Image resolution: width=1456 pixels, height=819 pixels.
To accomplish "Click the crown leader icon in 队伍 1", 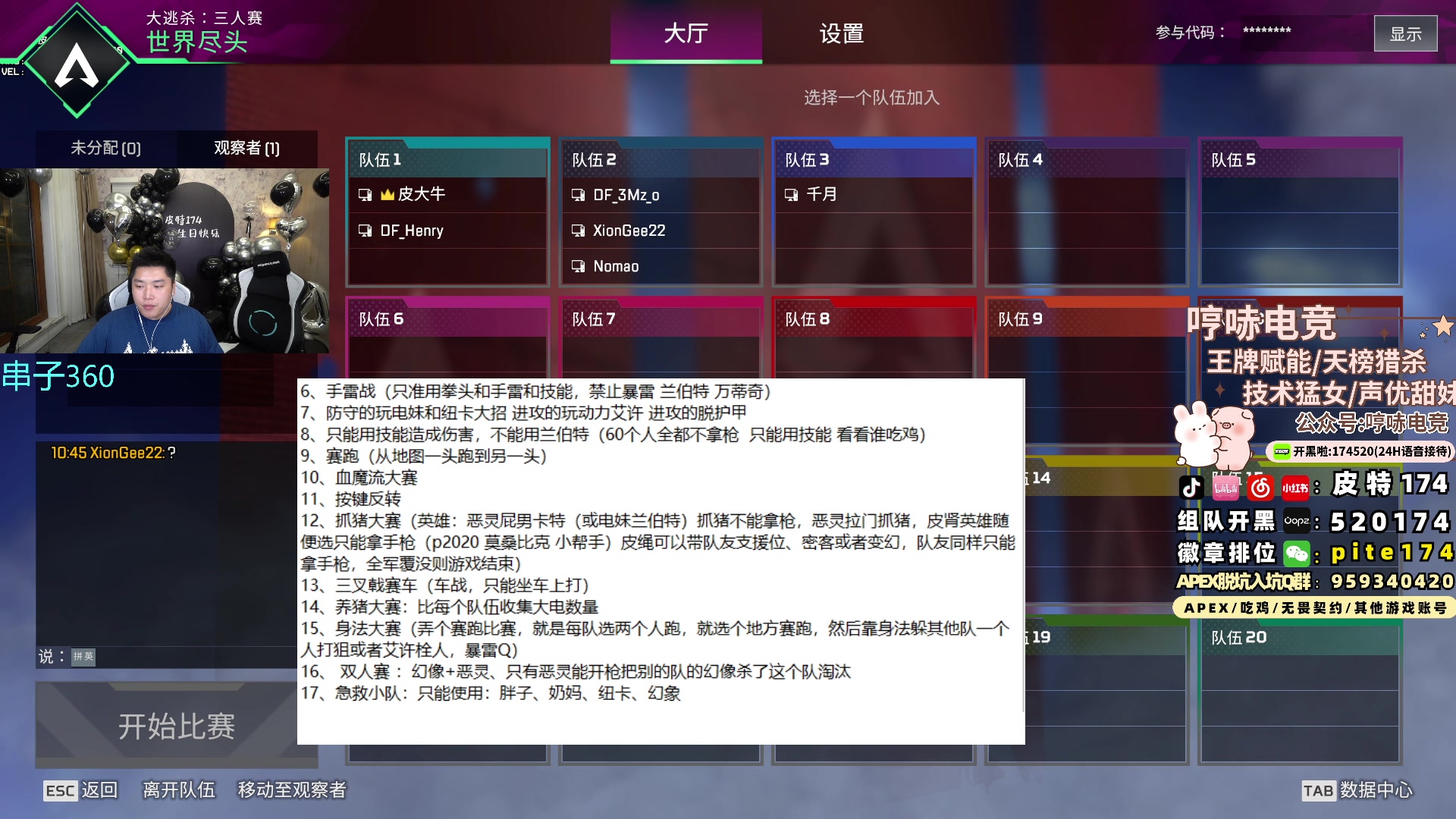I will pos(388,195).
